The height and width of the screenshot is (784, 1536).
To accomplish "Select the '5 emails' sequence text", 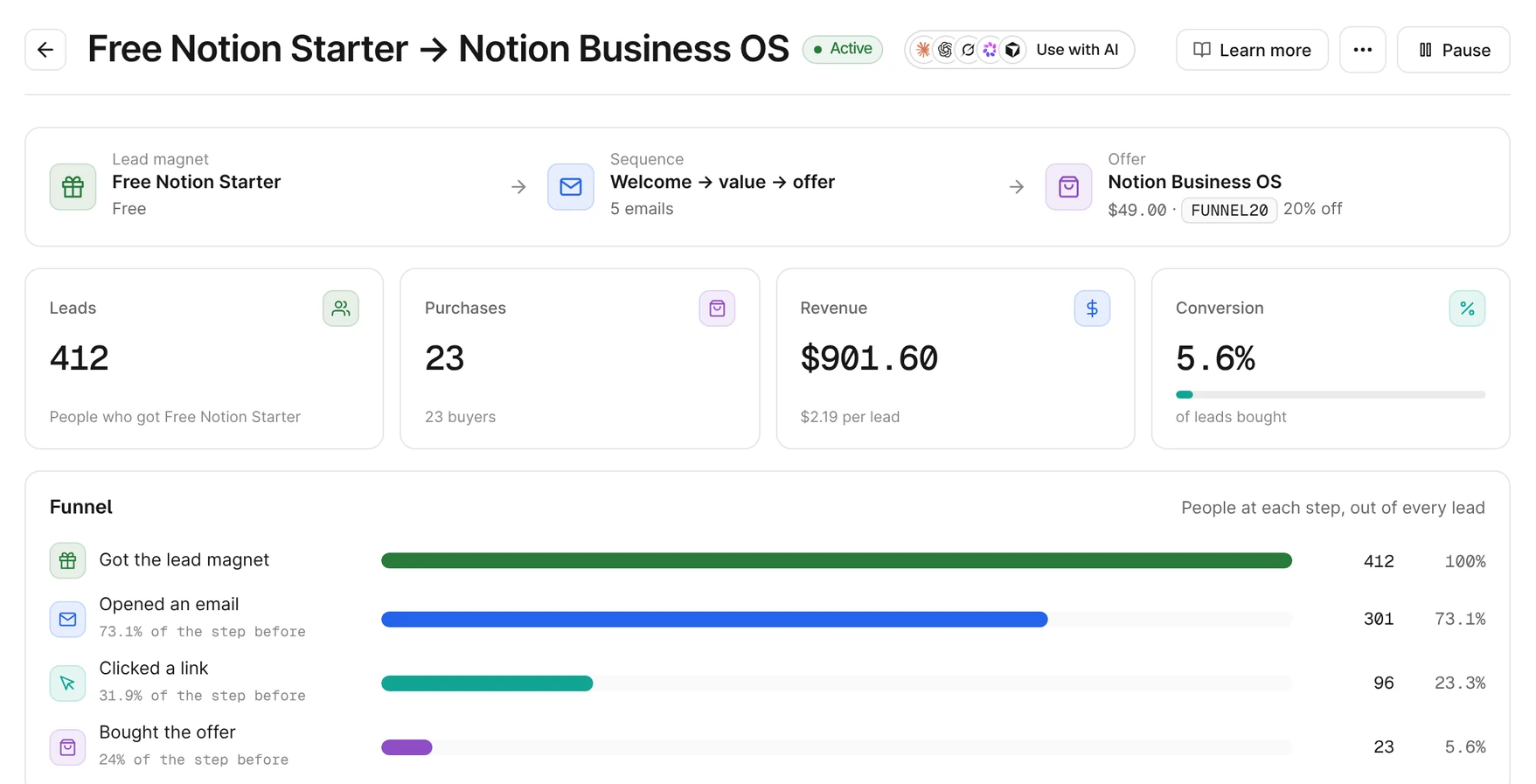I will (642, 209).
